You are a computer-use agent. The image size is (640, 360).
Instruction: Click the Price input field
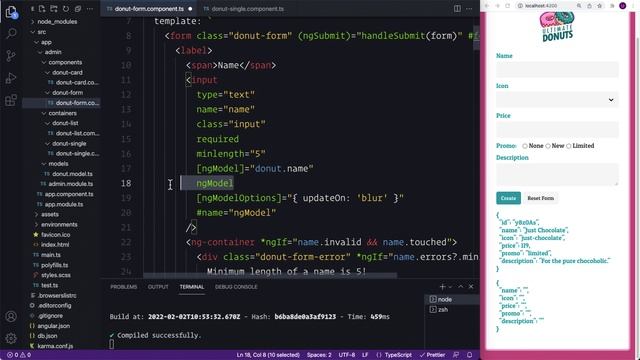coord(557,129)
